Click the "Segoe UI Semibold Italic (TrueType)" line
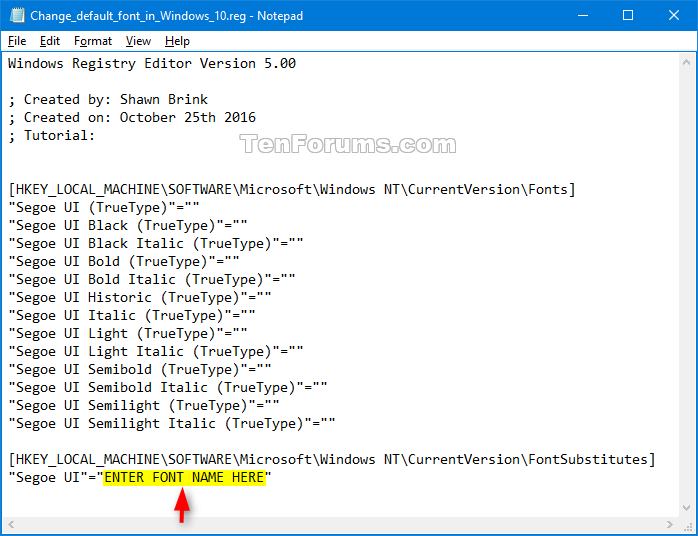 [168, 387]
